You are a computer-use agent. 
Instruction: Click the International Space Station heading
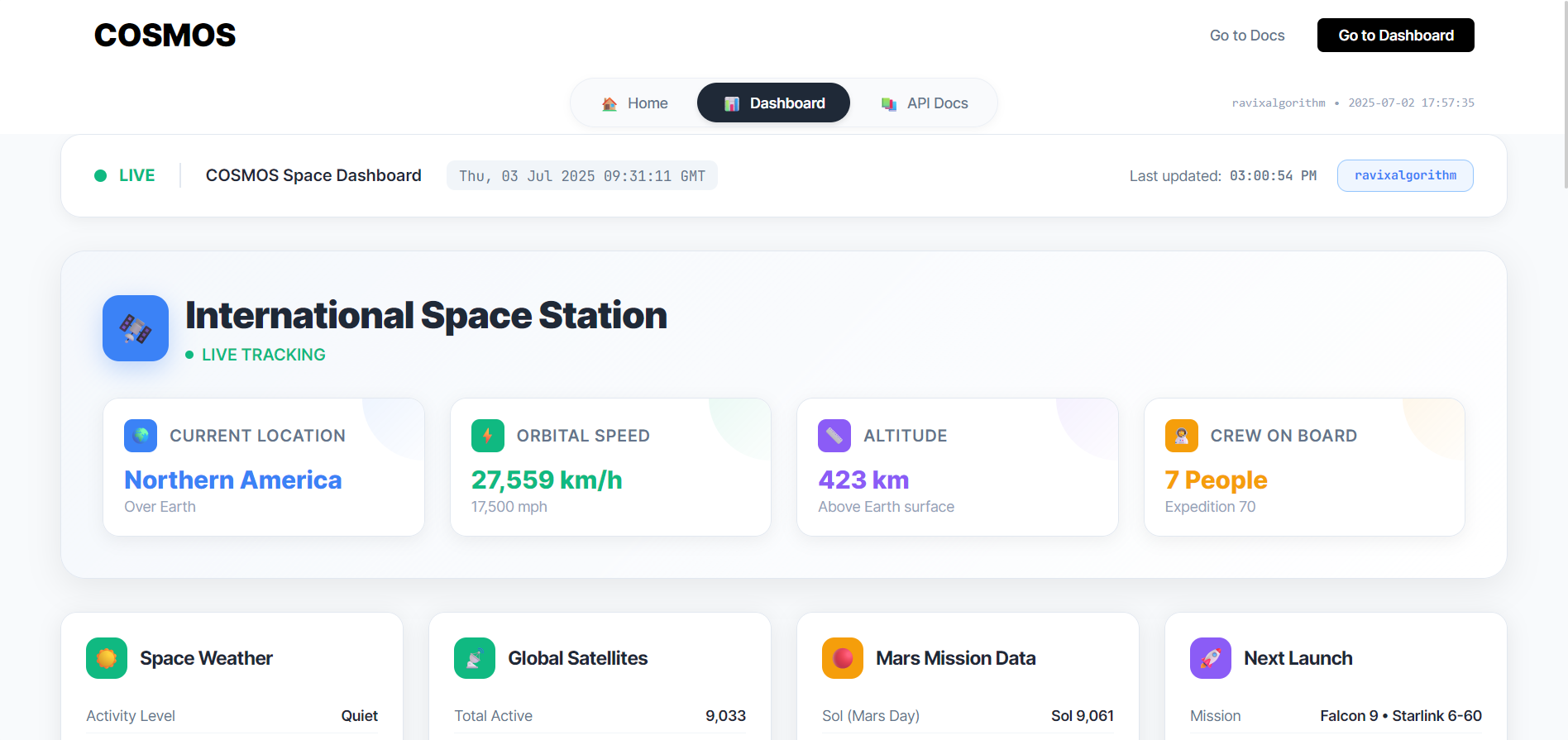(x=426, y=315)
